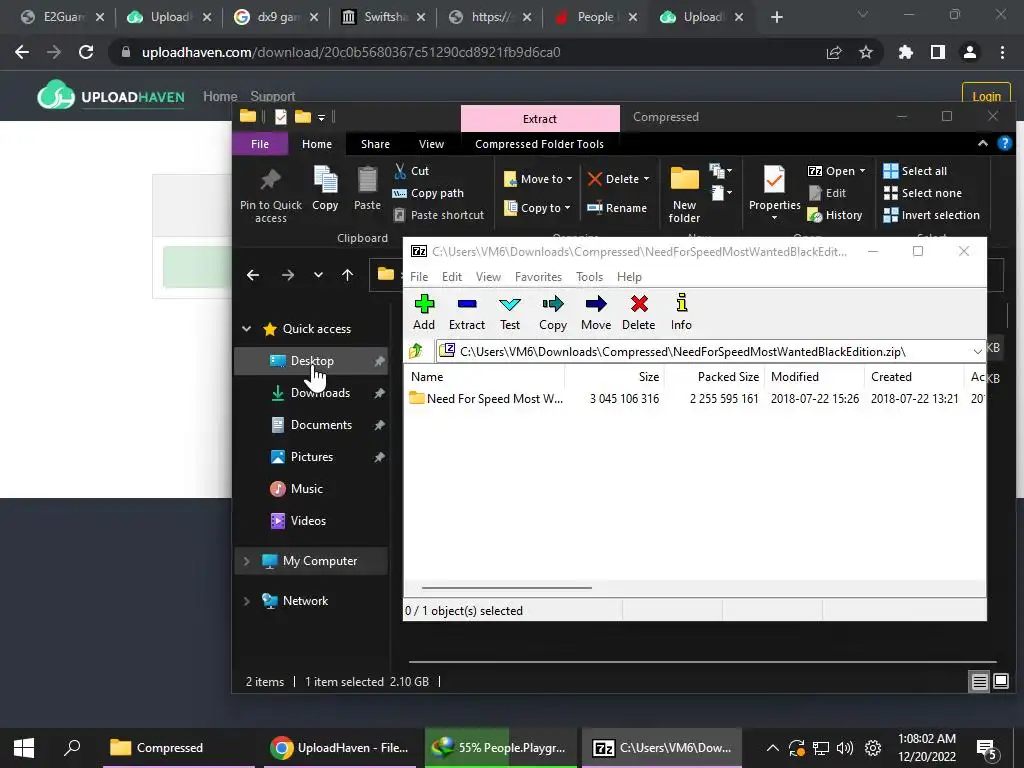Open Explorer recent locations dropdown arrow
The height and width of the screenshot is (768, 1024).
tap(318, 275)
